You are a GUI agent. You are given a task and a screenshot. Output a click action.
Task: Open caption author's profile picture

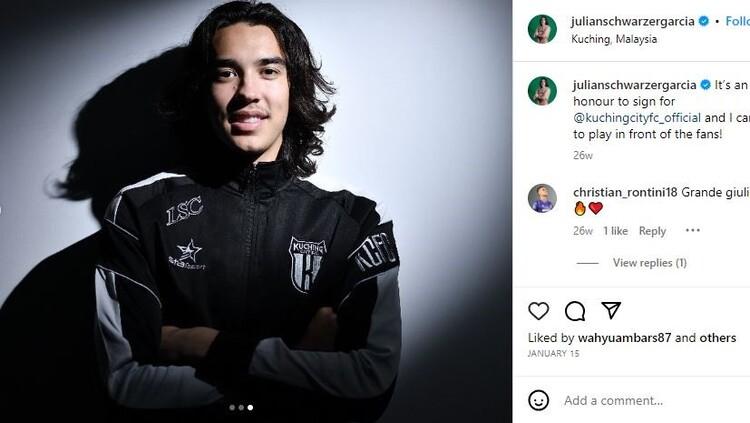542,91
